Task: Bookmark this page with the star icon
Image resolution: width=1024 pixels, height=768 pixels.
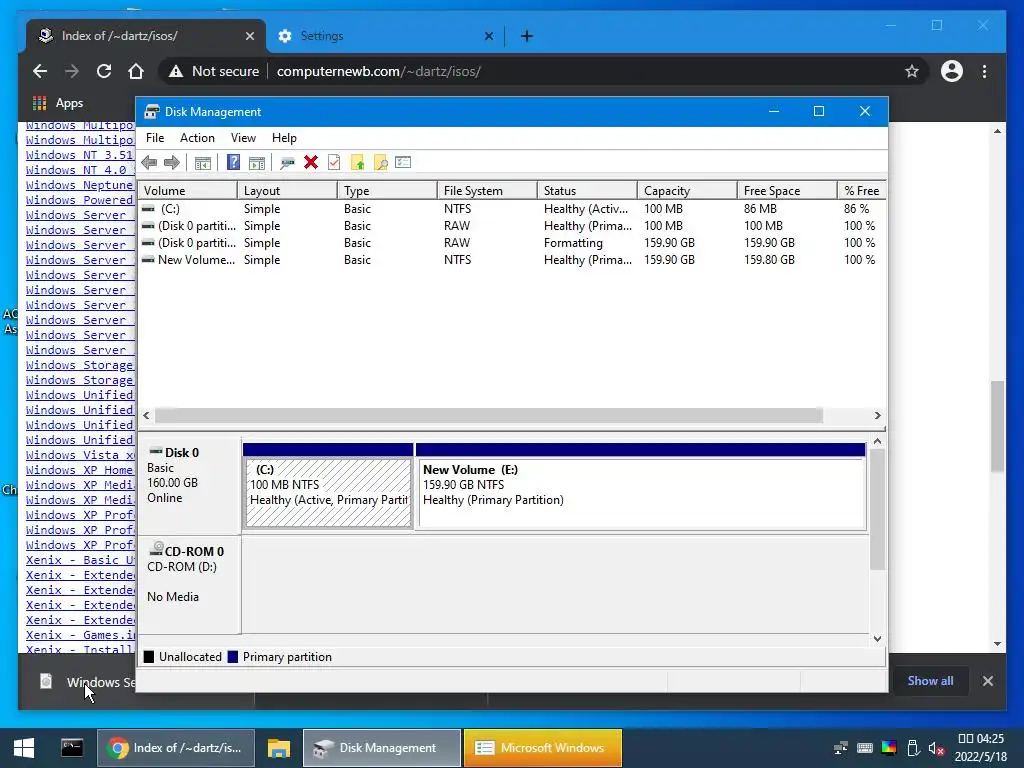Action: click(x=912, y=71)
